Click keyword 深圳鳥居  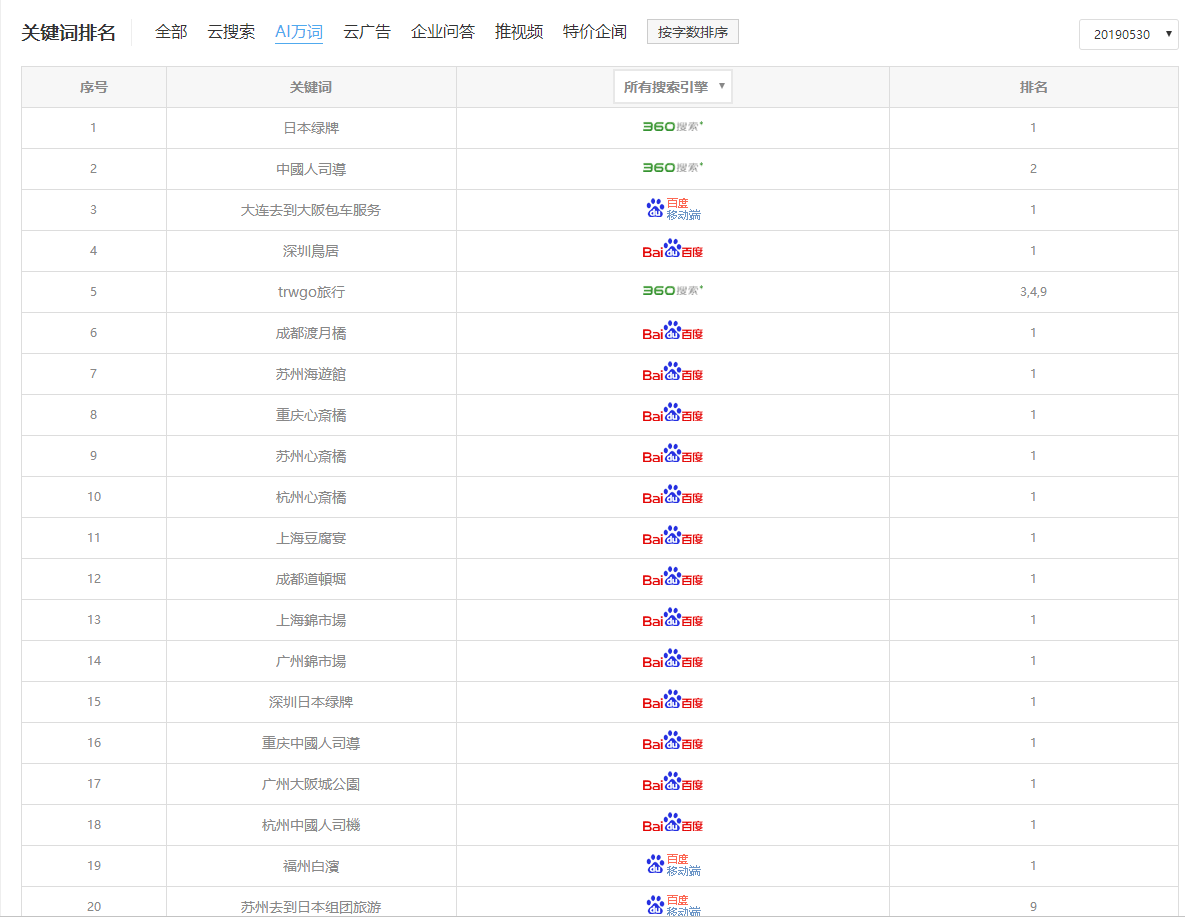(311, 251)
